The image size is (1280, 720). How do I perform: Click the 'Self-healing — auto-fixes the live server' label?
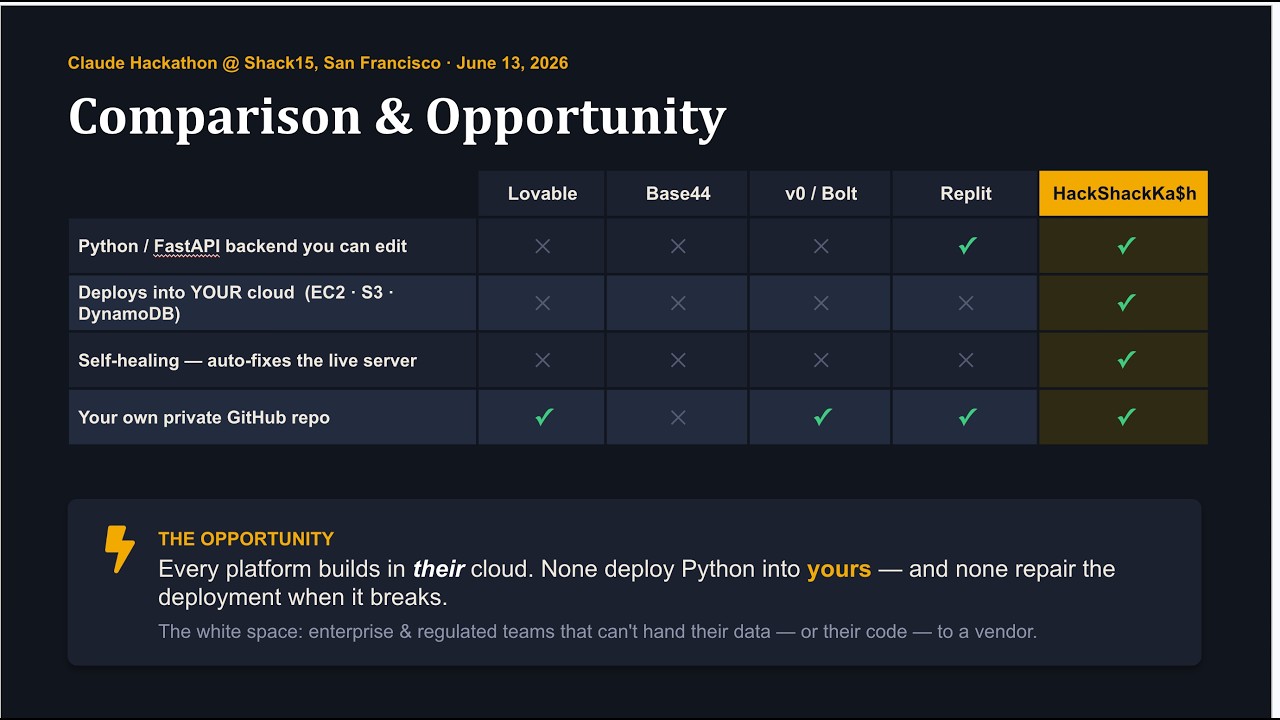click(248, 360)
